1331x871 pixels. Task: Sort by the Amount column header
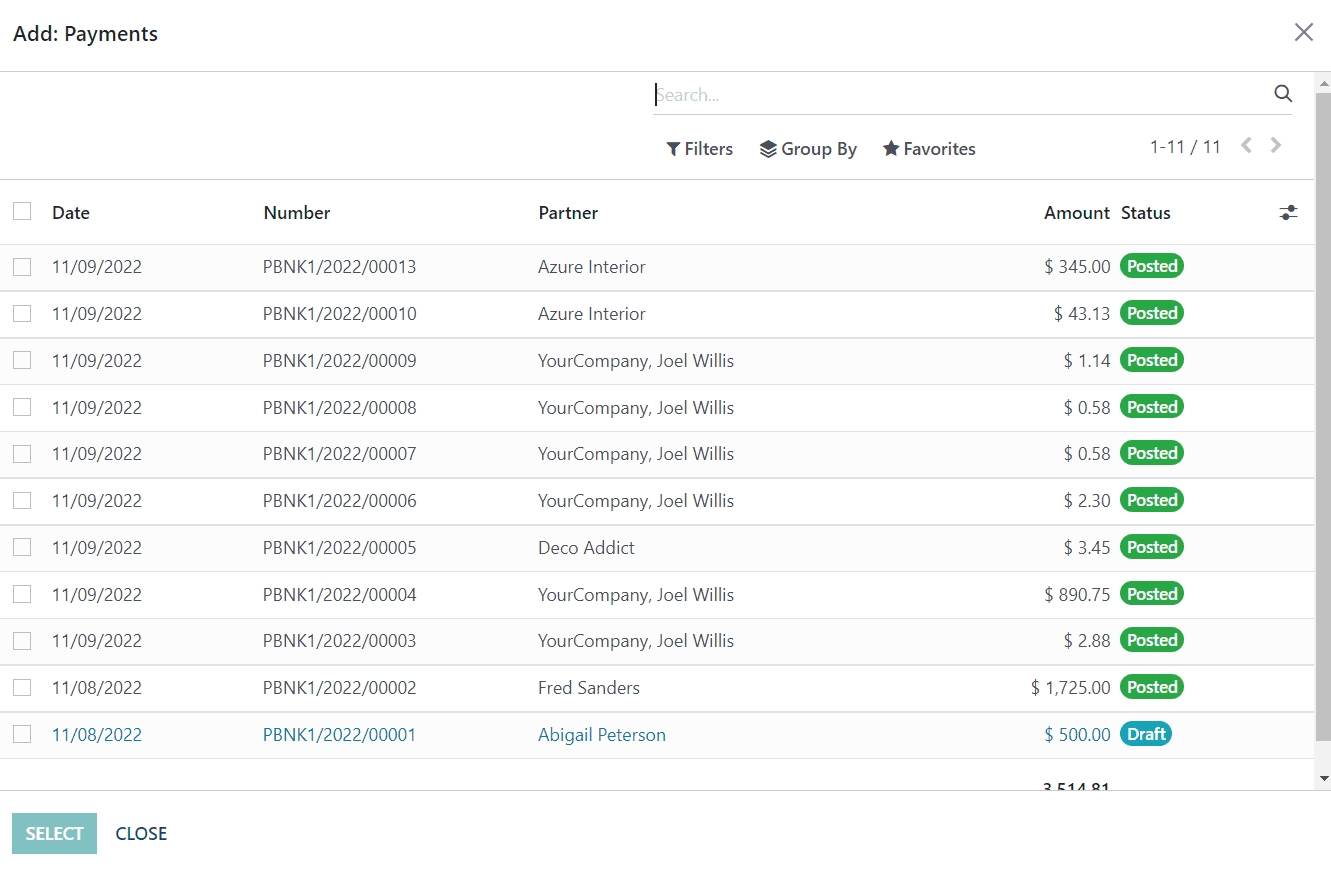(x=1076, y=213)
